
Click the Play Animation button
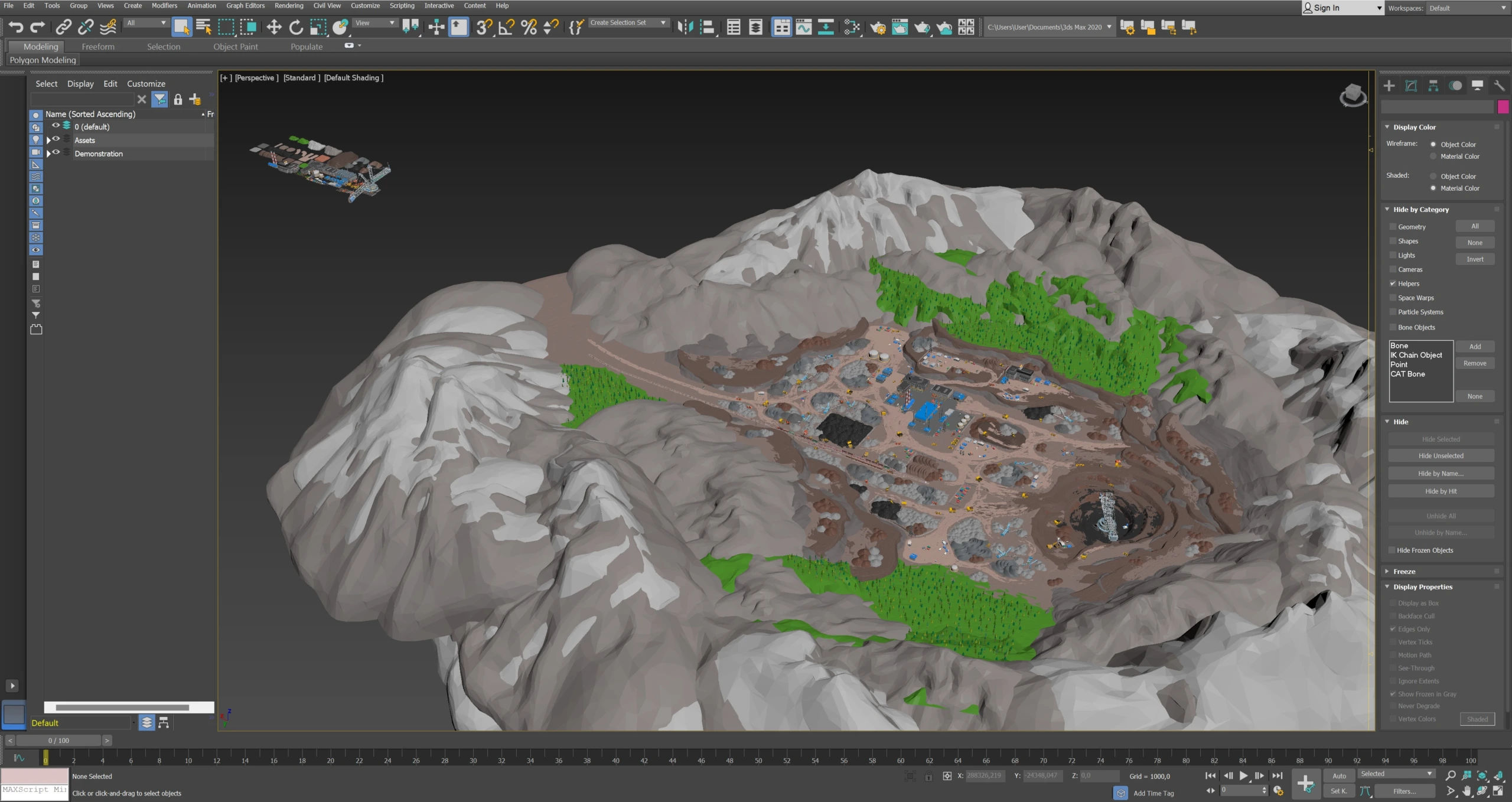pos(1243,776)
